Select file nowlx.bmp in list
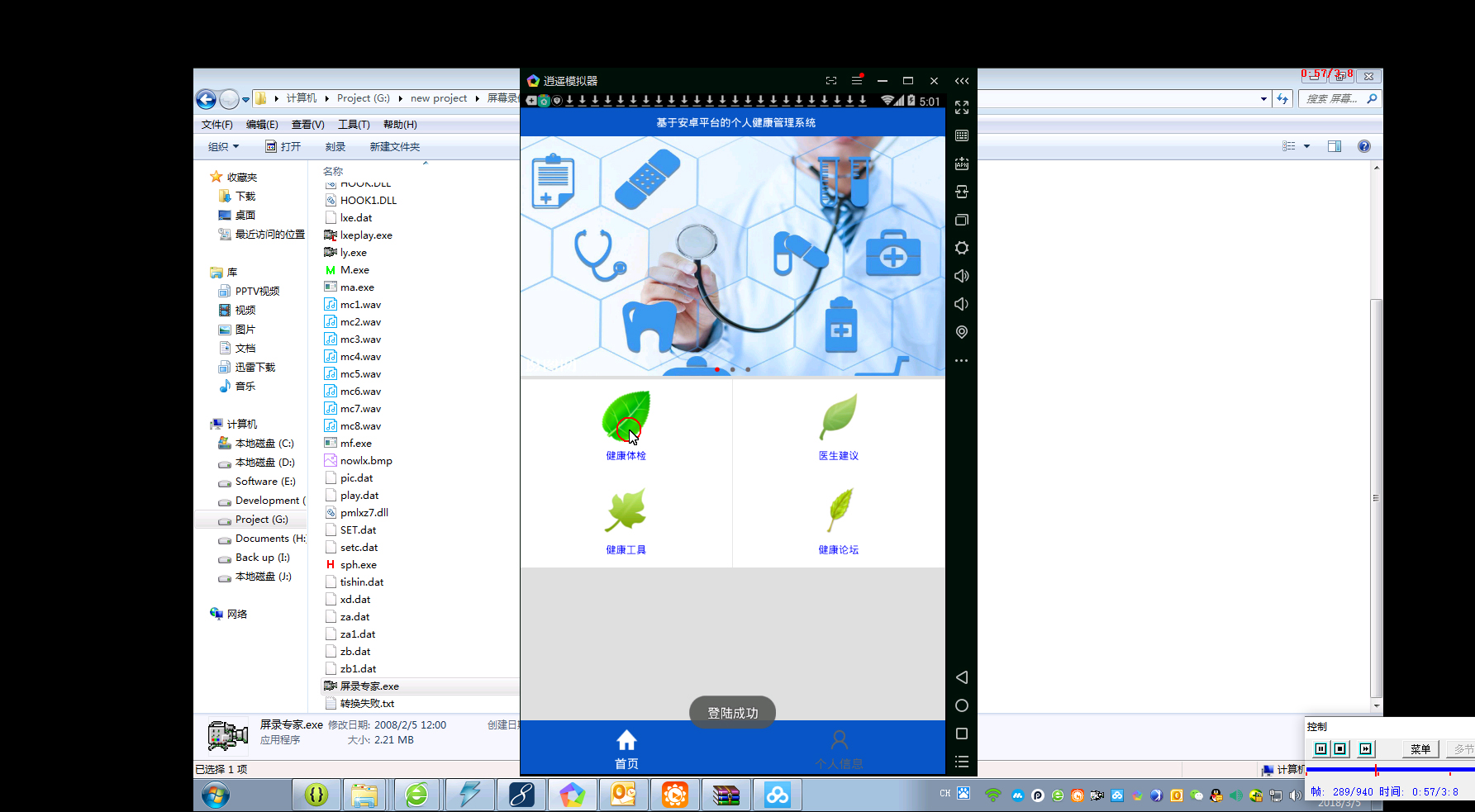Viewport: 1475px width, 812px height. [366, 461]
